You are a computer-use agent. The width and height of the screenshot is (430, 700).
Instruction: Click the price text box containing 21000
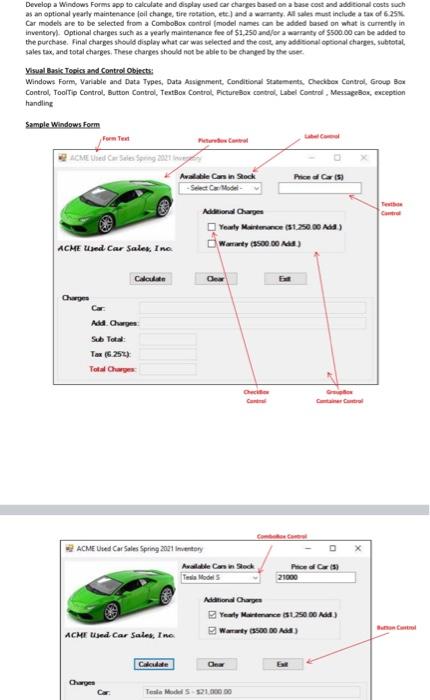tap(316, 577)
